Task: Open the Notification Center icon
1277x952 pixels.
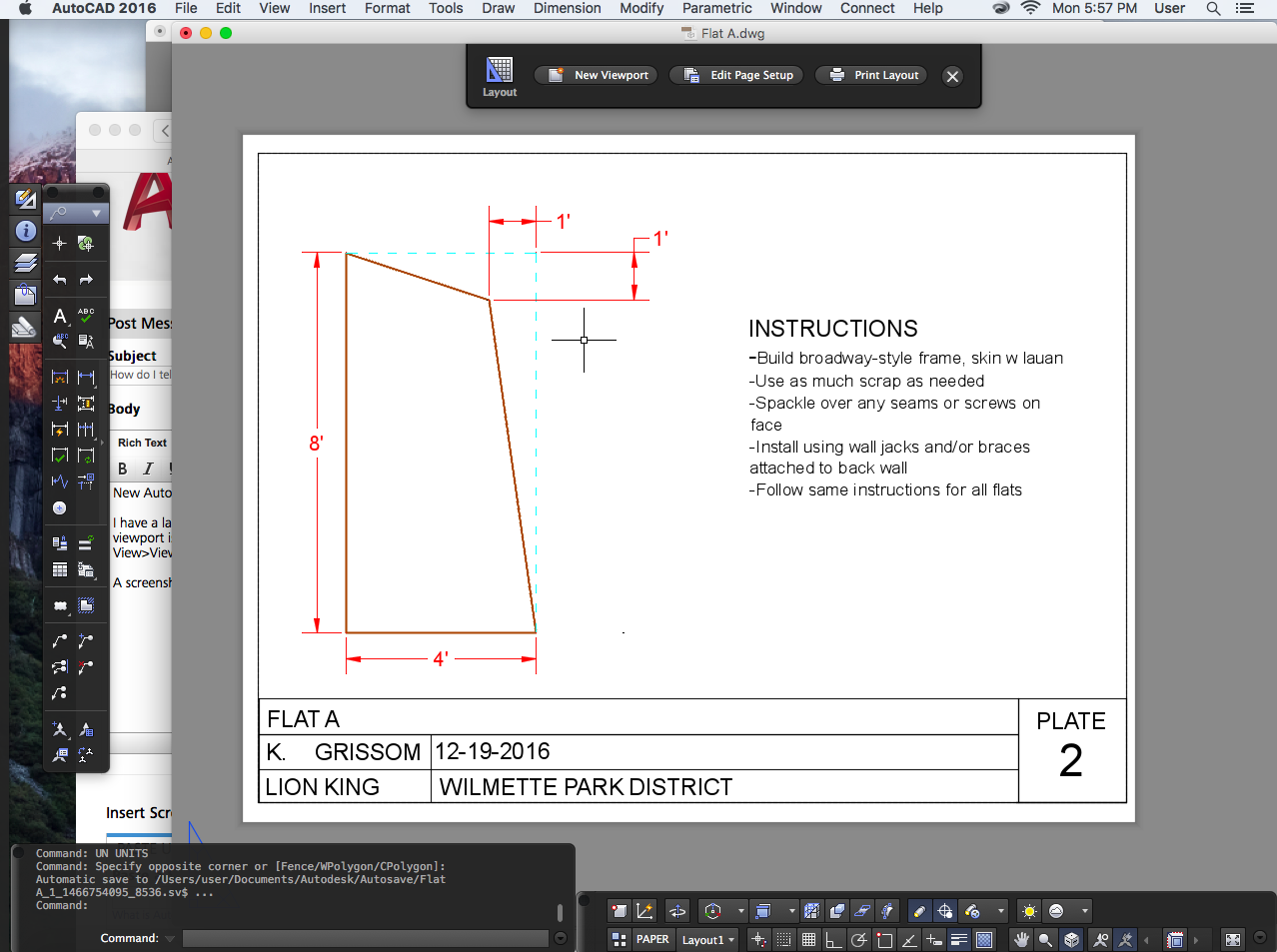Action: (1245, 8)
